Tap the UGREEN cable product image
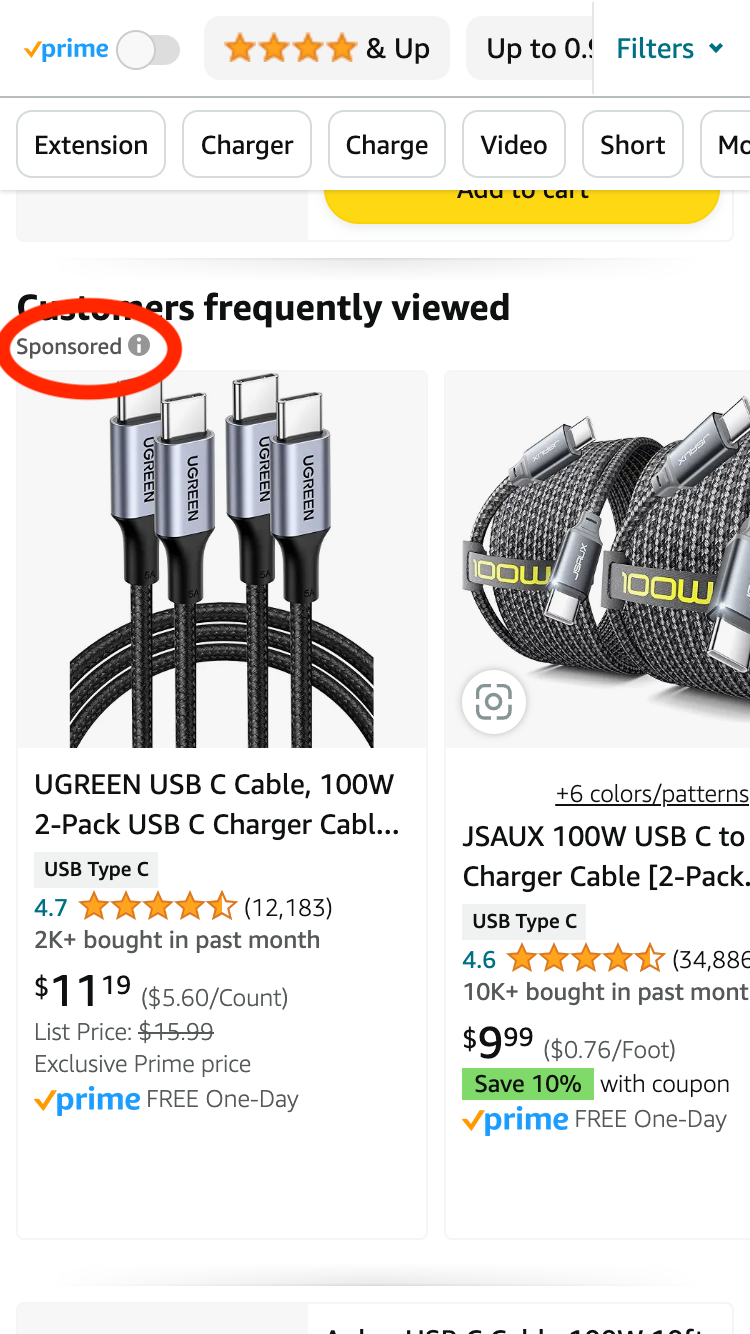 [x=222, y=560]
